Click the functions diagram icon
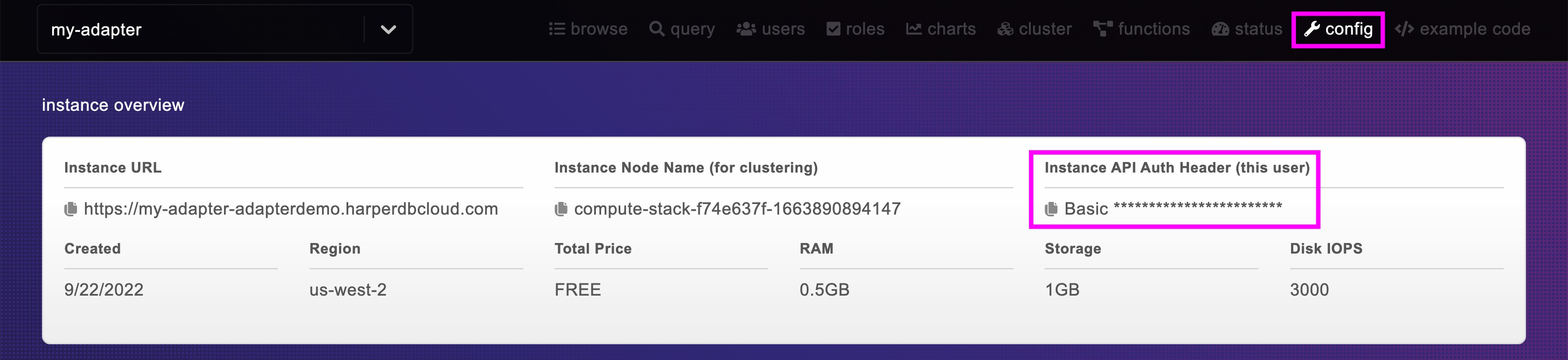The width and height of the screenshot is (1568, 360). tap(1102, 29)
